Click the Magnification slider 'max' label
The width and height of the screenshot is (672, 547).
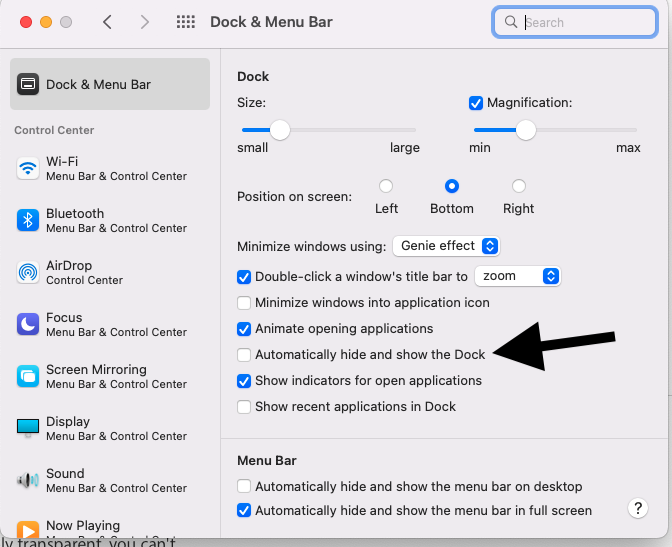pos(628,148)
